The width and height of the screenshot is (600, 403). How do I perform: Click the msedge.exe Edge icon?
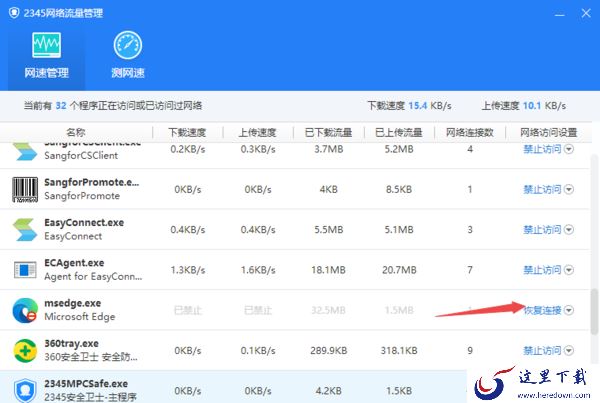(x=25, y=310)
